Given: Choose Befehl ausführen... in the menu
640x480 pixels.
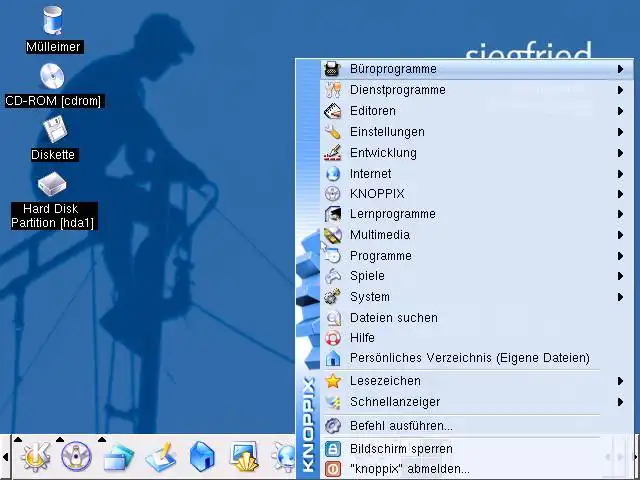Looking at the screenshot, I should coord(477,426).
